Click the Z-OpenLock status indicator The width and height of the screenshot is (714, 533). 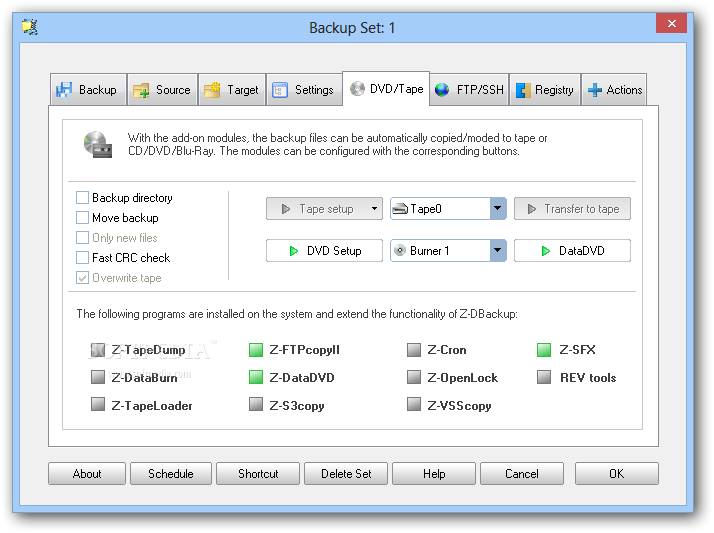pos(414,377)
